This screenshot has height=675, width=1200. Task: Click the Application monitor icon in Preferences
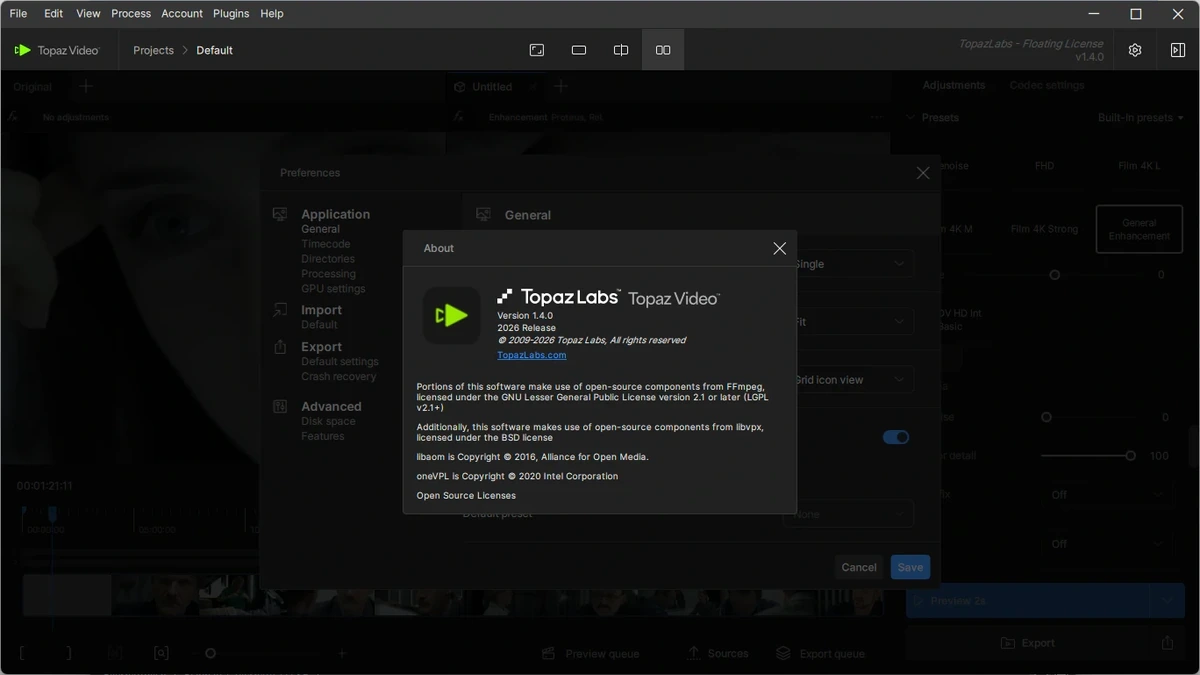pyautogui.click(x=280, y=214)
